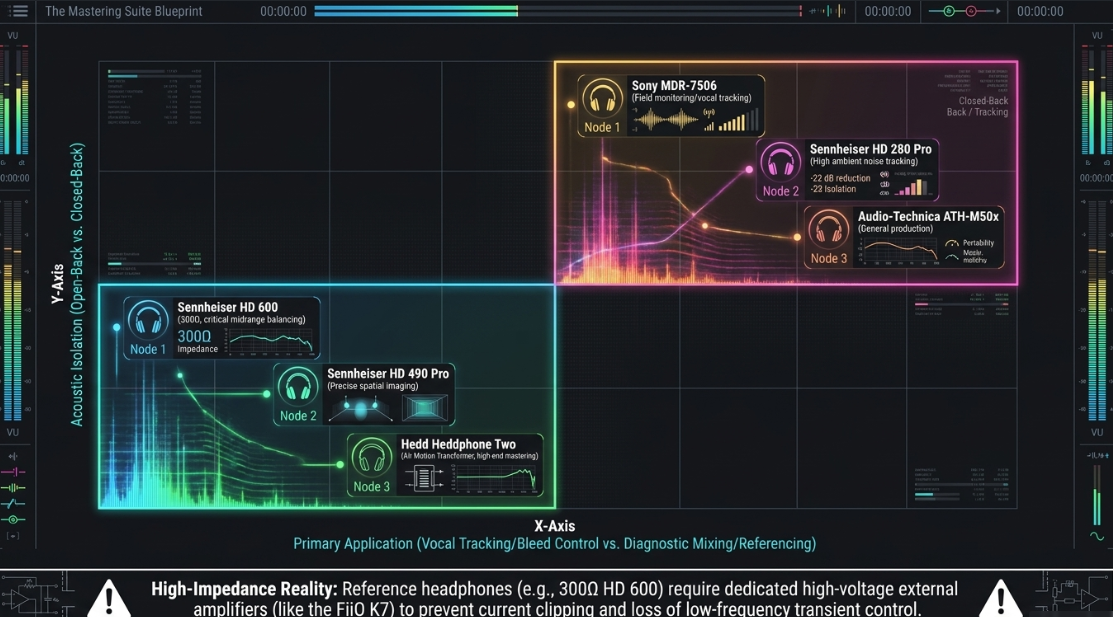
Task: Click the '-22 dB reduction' text
Action: click(x=840, y=178)
